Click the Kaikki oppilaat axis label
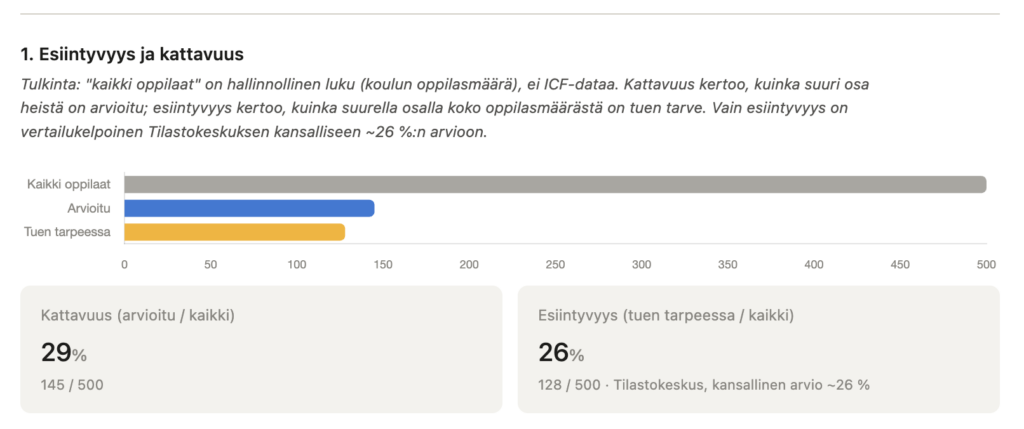The image size is (1024, 429). pyautogui.click(x=69, y=185)
